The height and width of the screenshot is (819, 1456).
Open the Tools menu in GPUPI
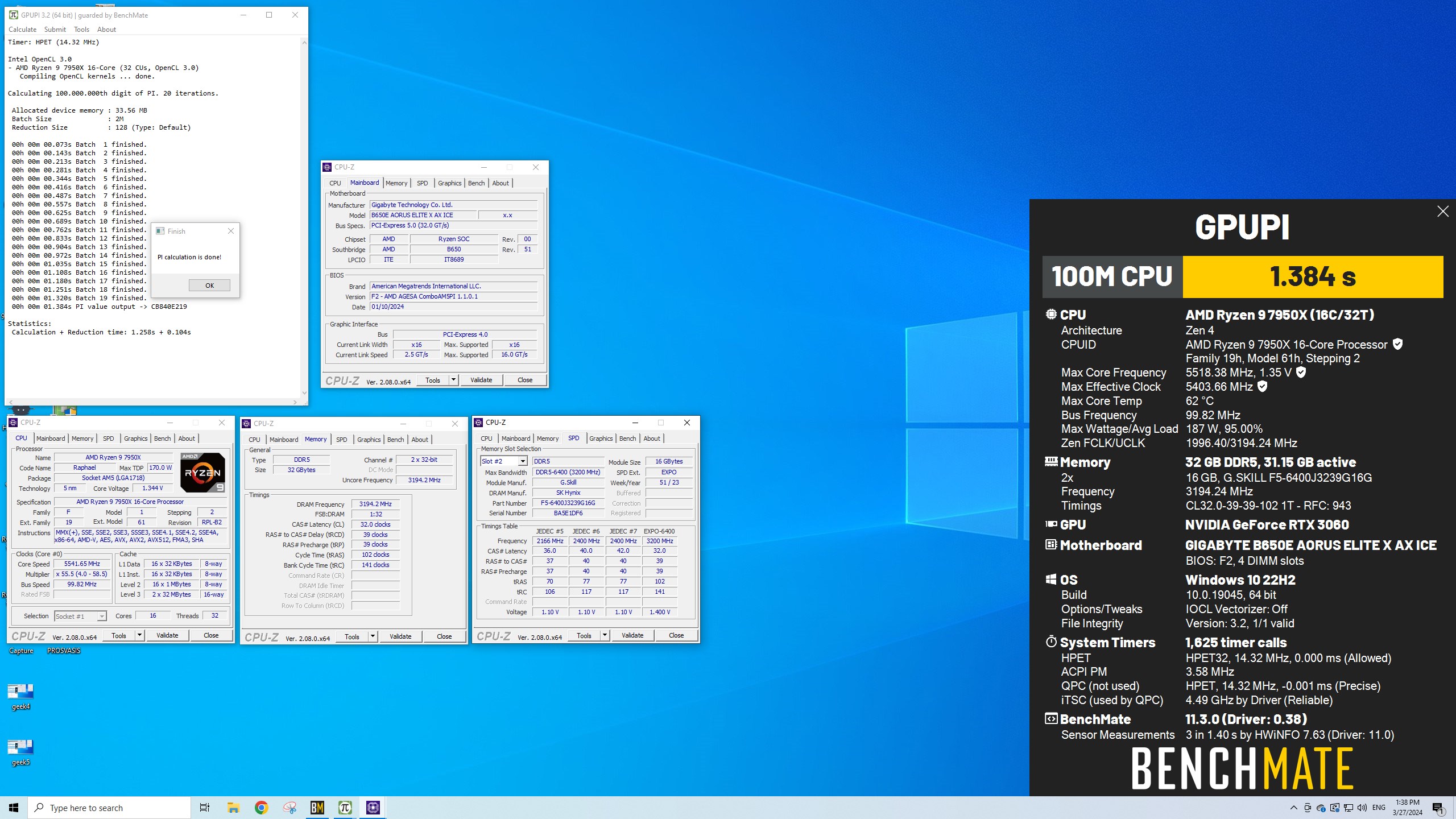tap(81, 30)
